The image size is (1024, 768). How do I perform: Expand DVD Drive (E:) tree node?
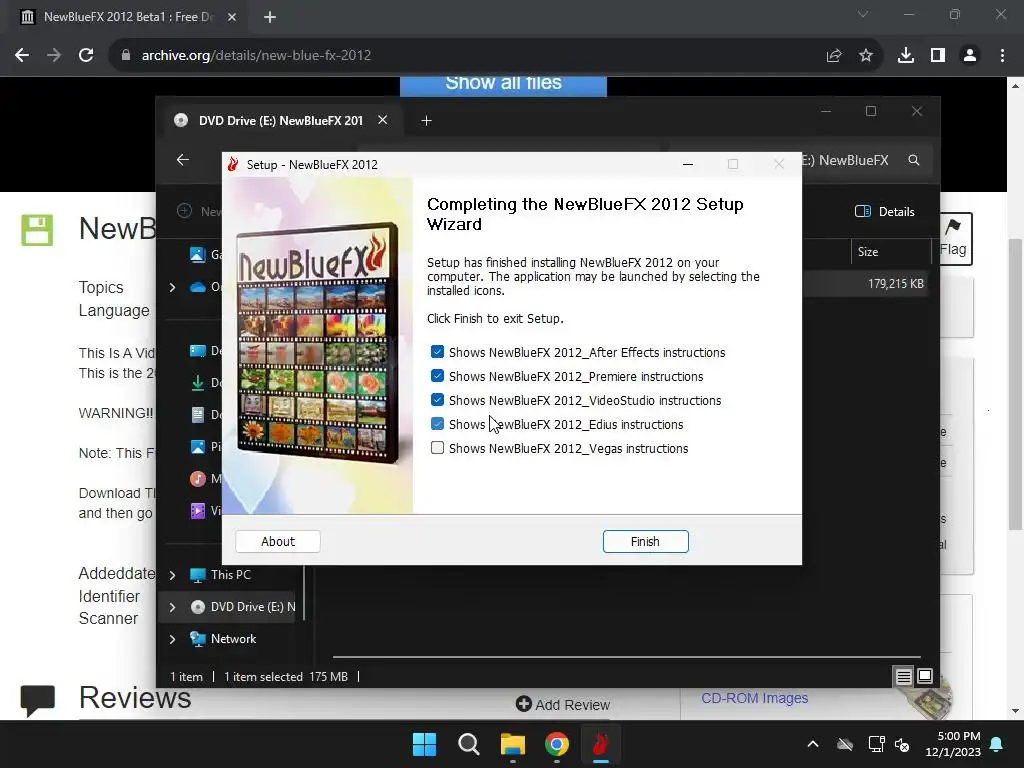pyautogui.click(x=172, y=607)
